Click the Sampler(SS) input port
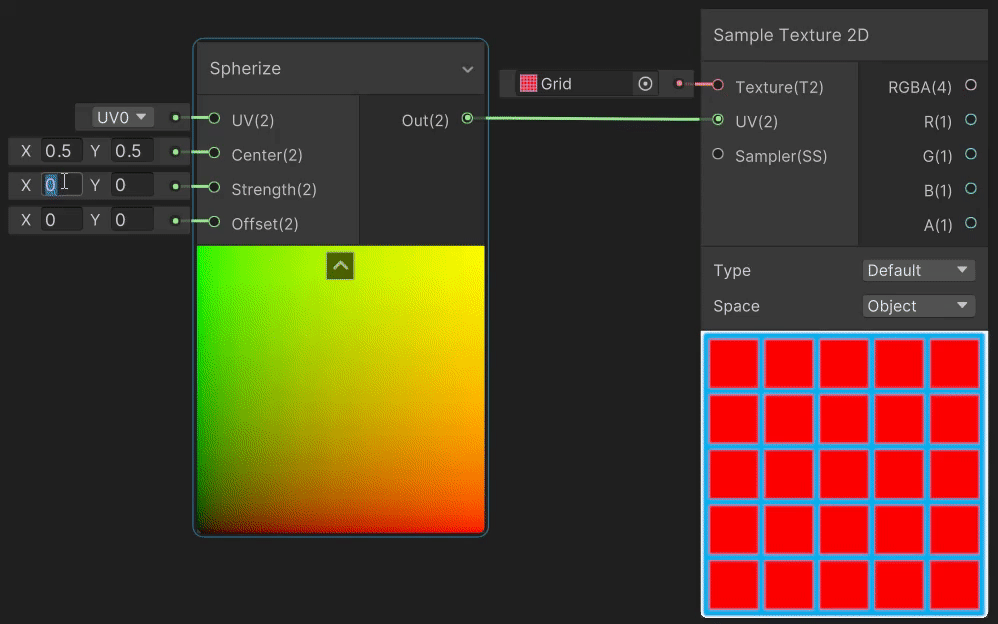 tap(717, 155)
